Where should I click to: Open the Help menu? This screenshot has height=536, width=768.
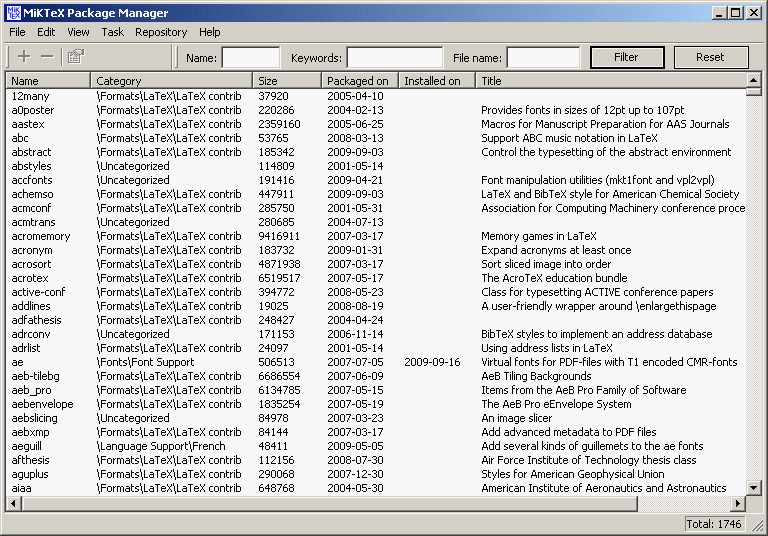coord(210,32)
